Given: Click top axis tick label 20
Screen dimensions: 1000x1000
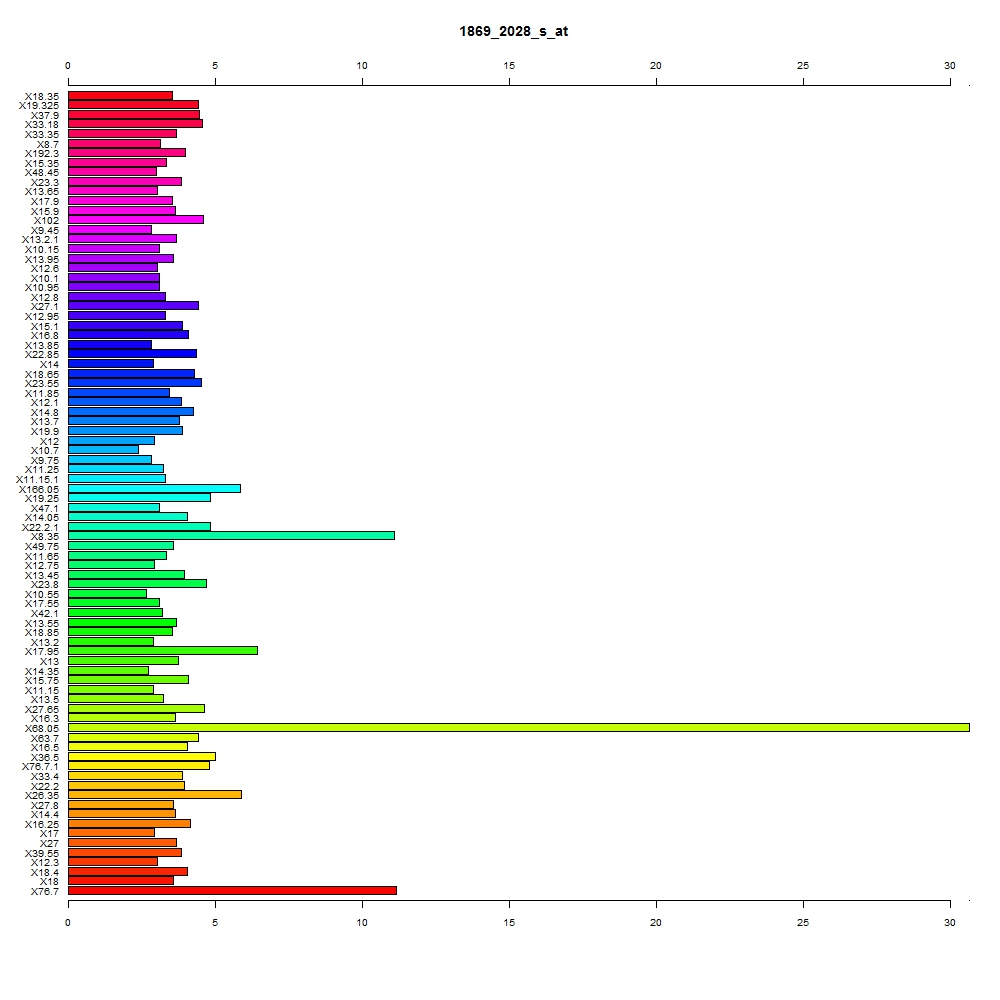Looking at the screenshot, I should [656, 66].
